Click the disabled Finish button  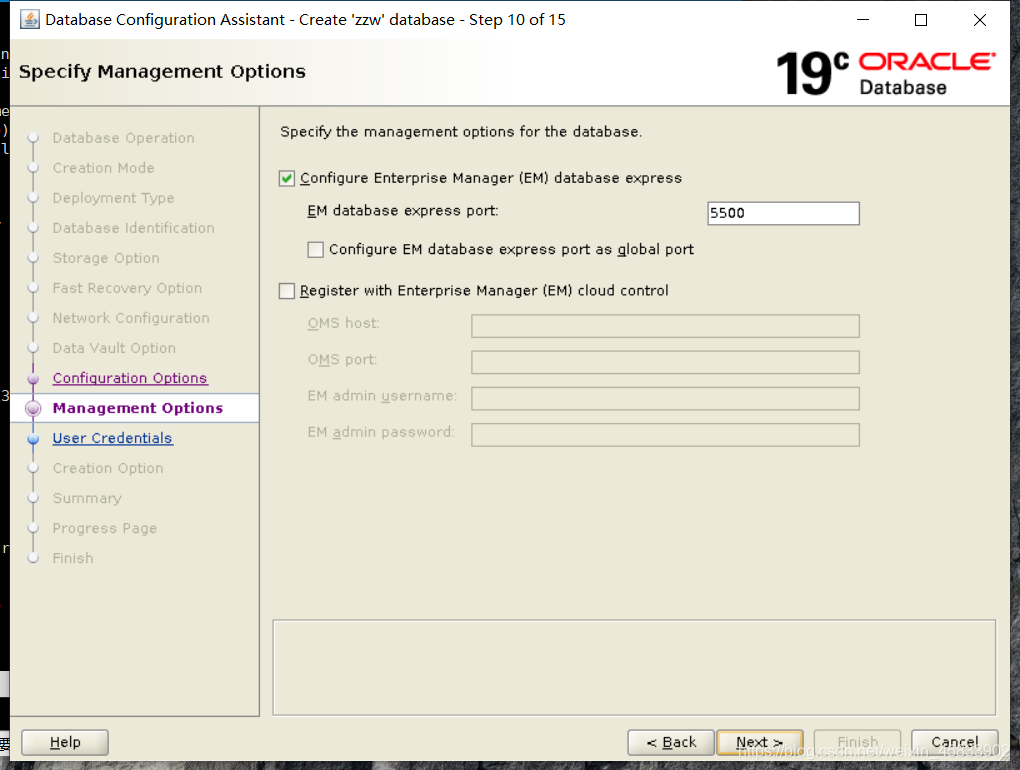click(857, 742)
